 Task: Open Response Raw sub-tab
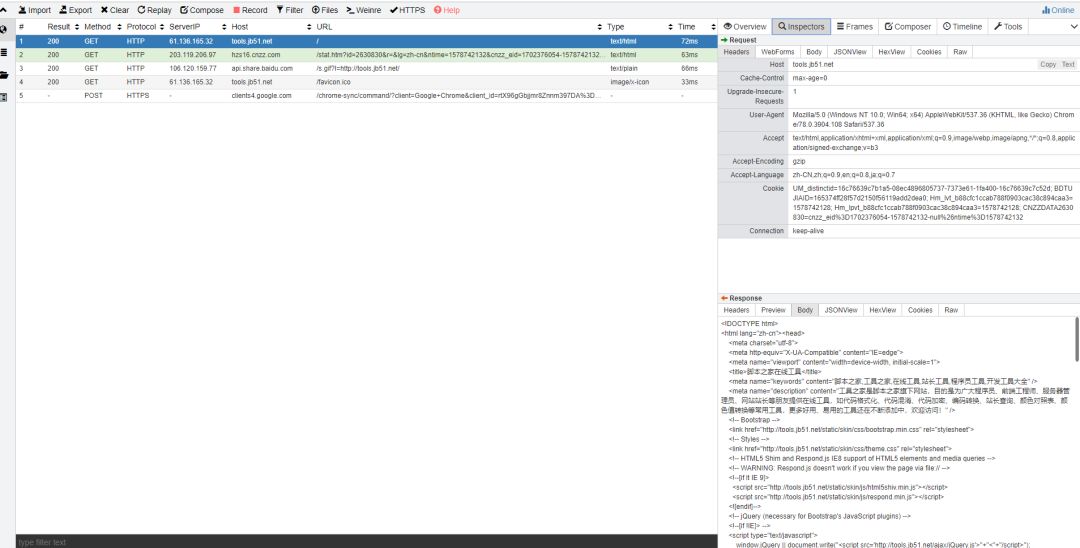(951, 310)
